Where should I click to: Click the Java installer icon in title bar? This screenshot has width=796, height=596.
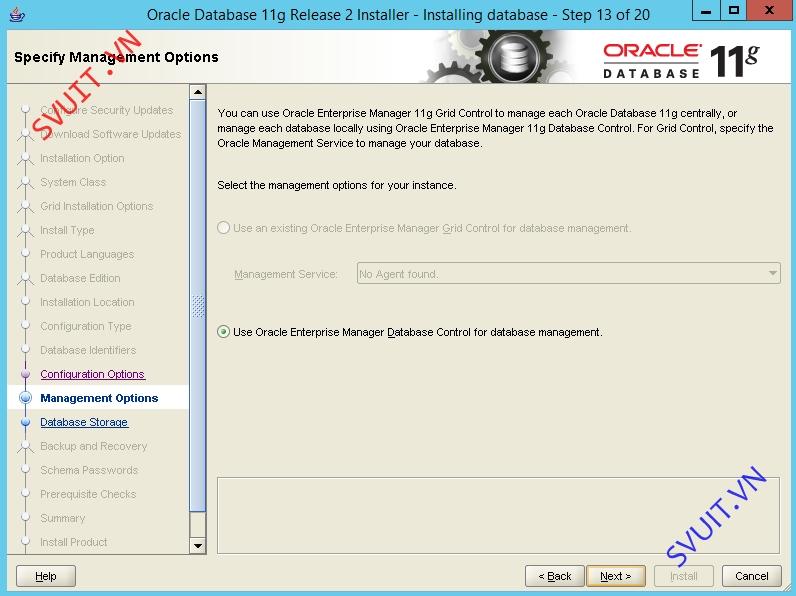17,14
